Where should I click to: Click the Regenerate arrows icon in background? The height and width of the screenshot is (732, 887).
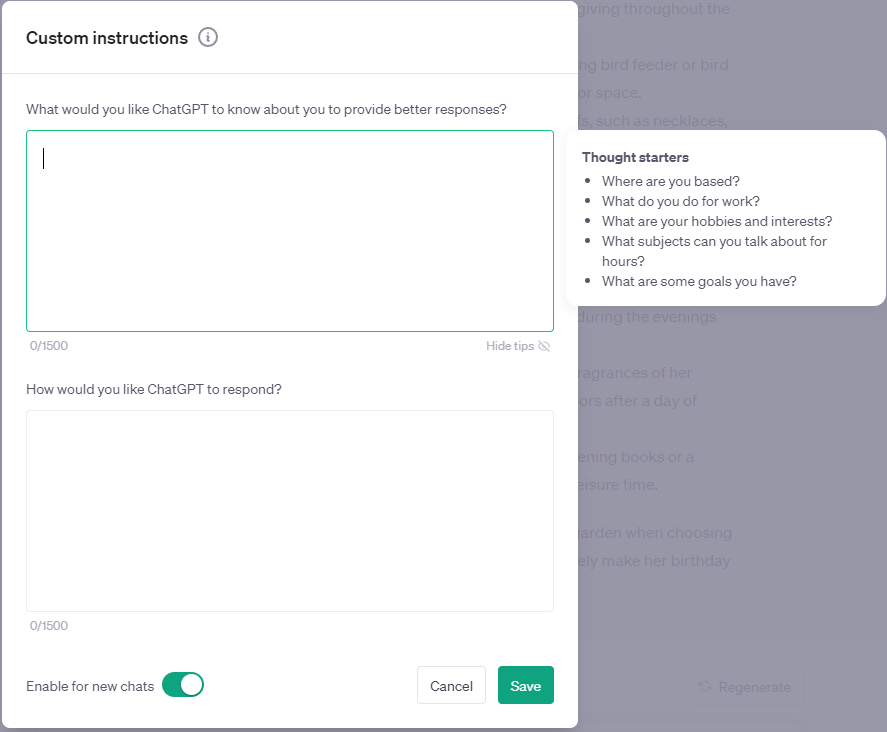tap(705, 687)
